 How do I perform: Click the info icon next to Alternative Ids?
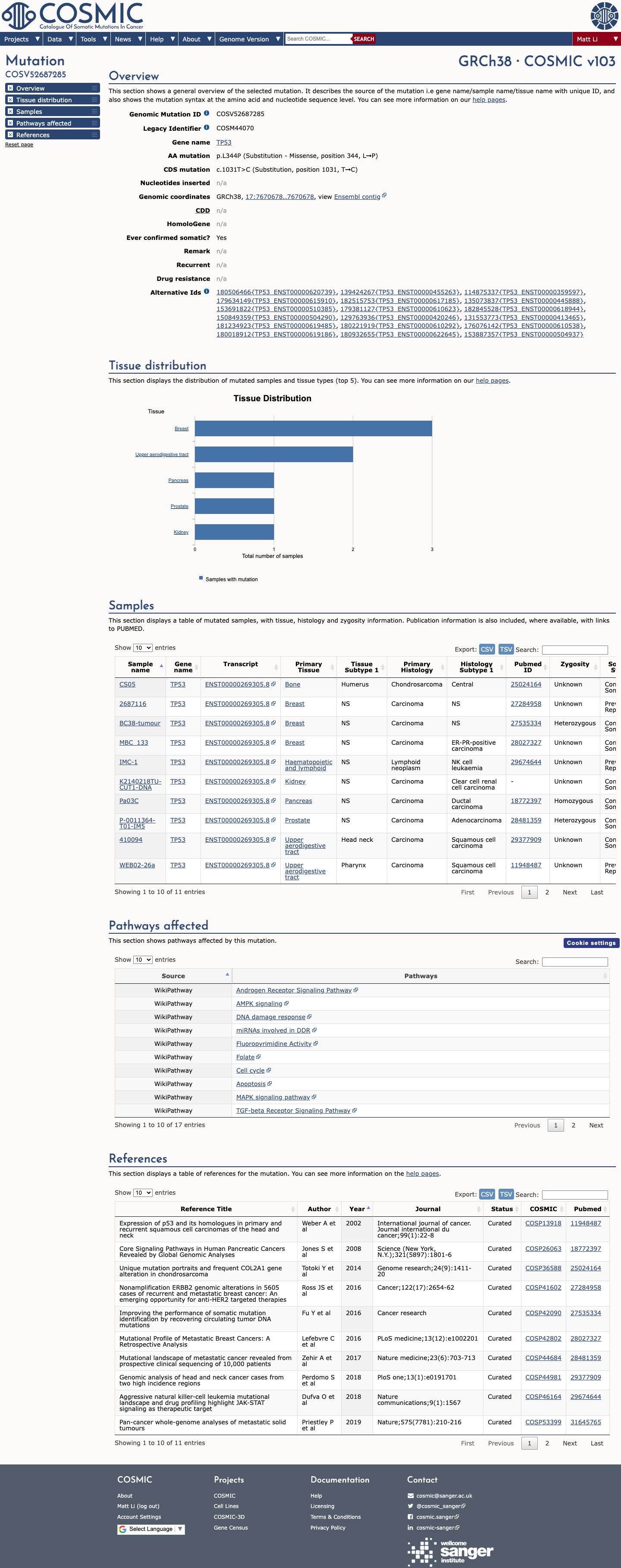[x=206, y=292]
